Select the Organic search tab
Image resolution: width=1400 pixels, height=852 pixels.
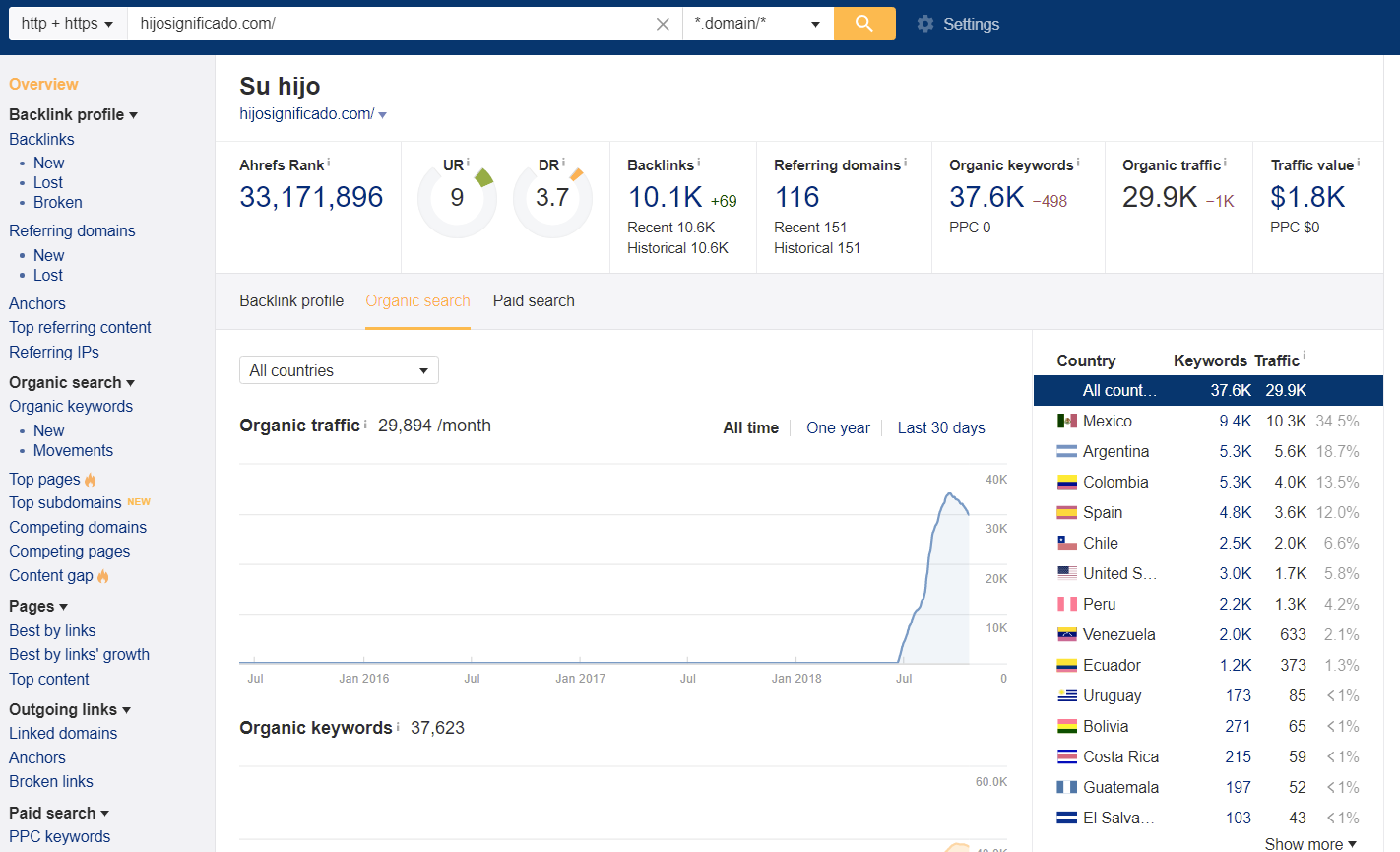417,300
